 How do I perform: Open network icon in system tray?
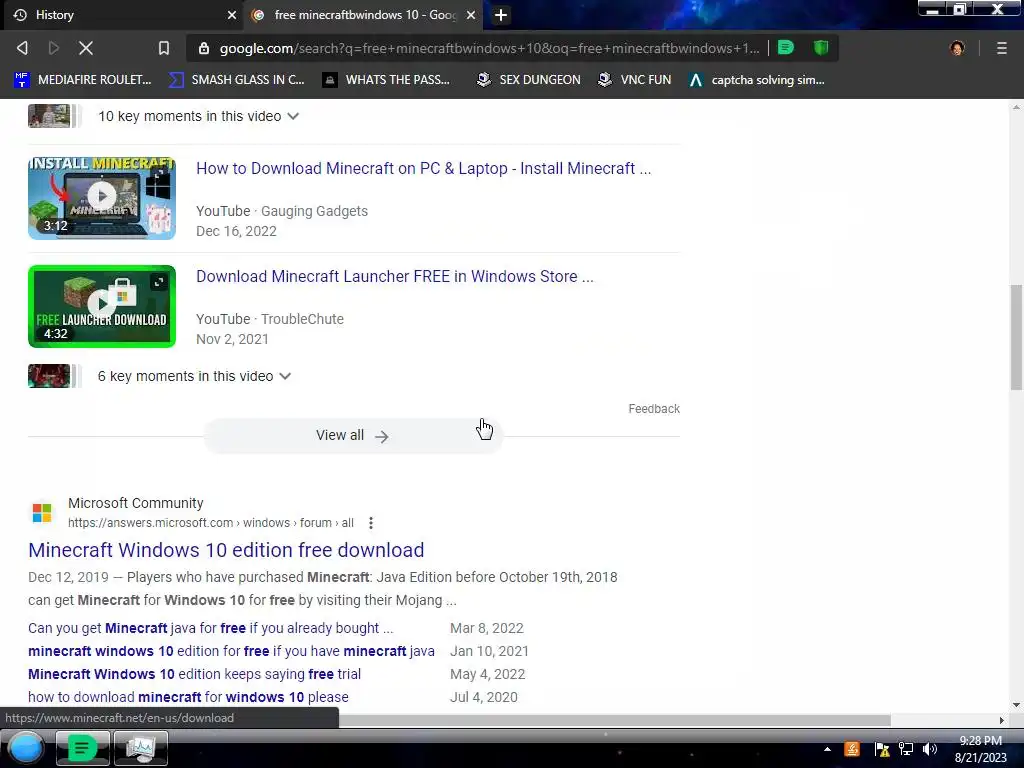[x=906, y=749]
